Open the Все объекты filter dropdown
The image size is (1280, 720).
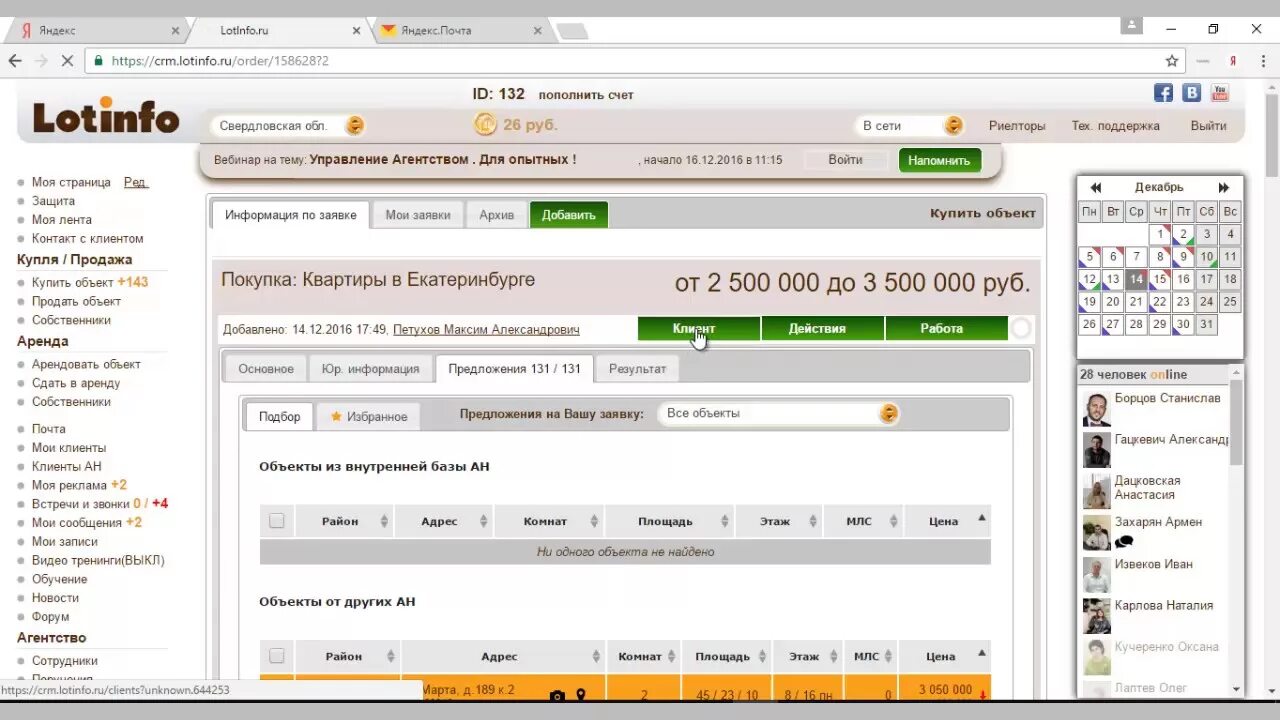click(x=778, y=413)
